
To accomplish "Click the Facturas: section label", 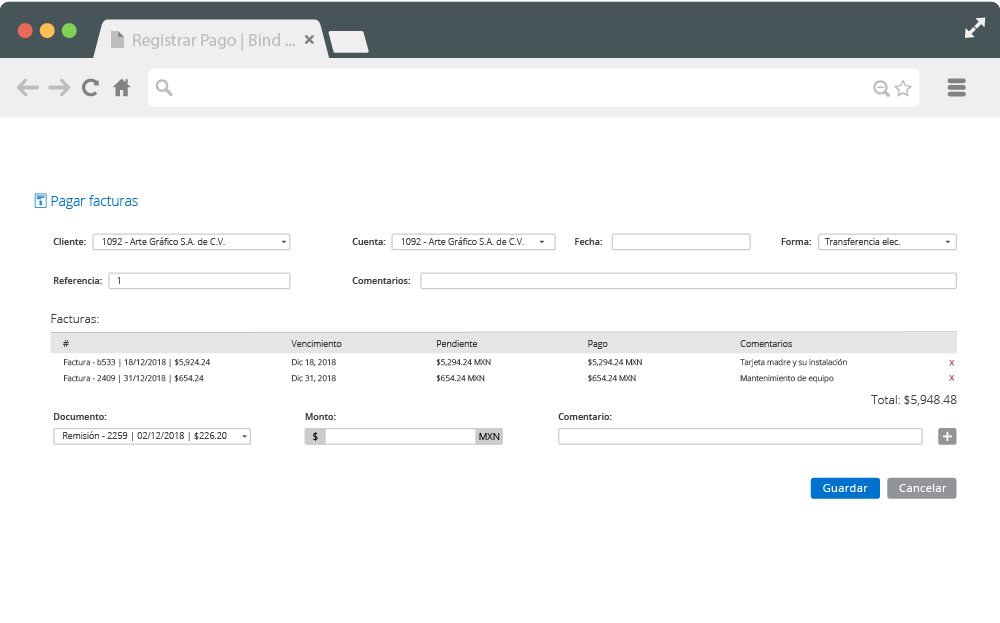I will 75,319.
